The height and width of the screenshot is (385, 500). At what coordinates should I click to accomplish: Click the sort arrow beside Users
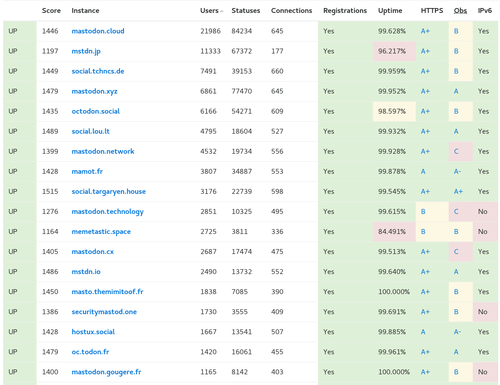coord(222,11)
